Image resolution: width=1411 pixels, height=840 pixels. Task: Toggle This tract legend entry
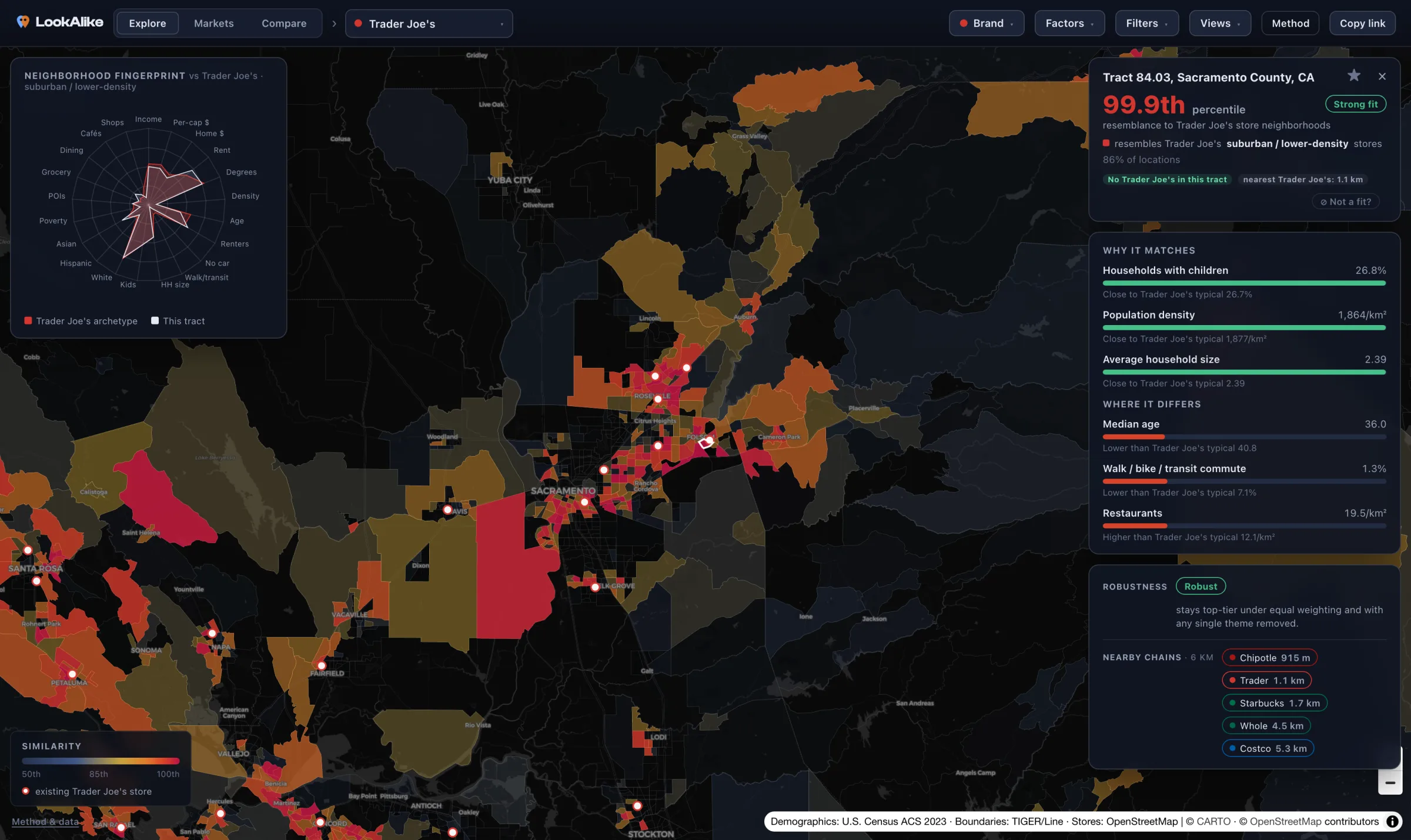tap(178, 321)
